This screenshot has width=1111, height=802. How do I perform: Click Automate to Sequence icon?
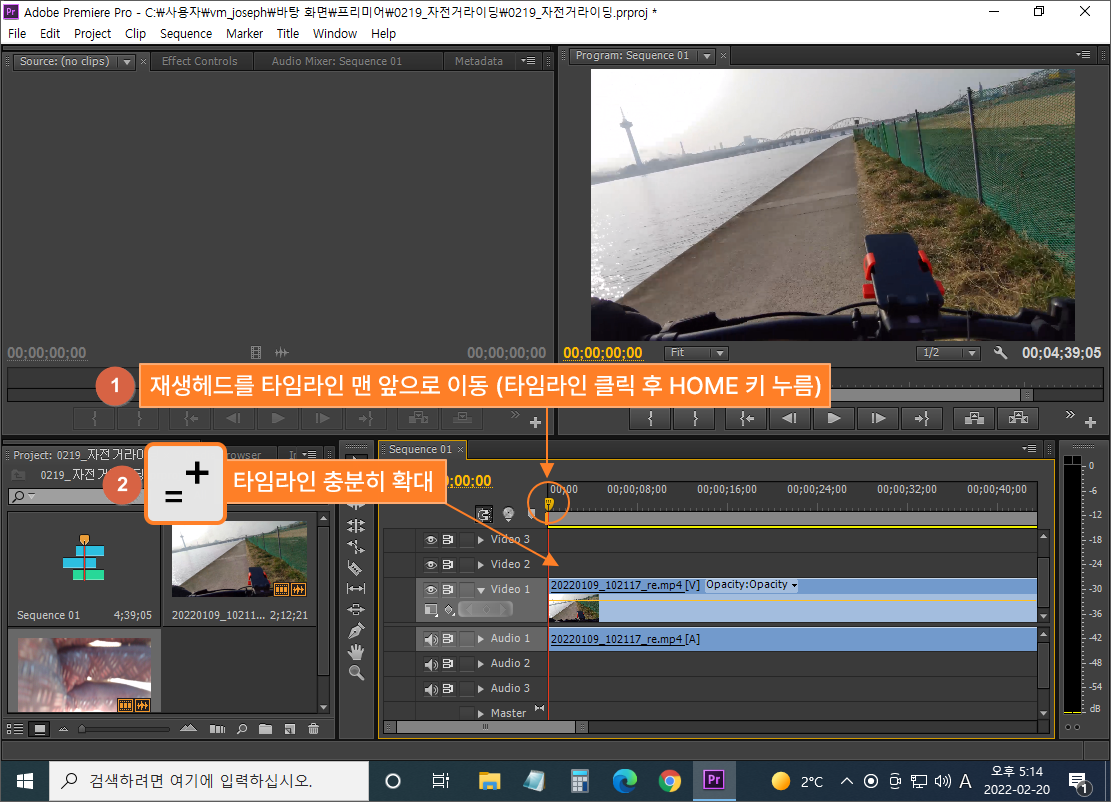(x=218, y=728)
